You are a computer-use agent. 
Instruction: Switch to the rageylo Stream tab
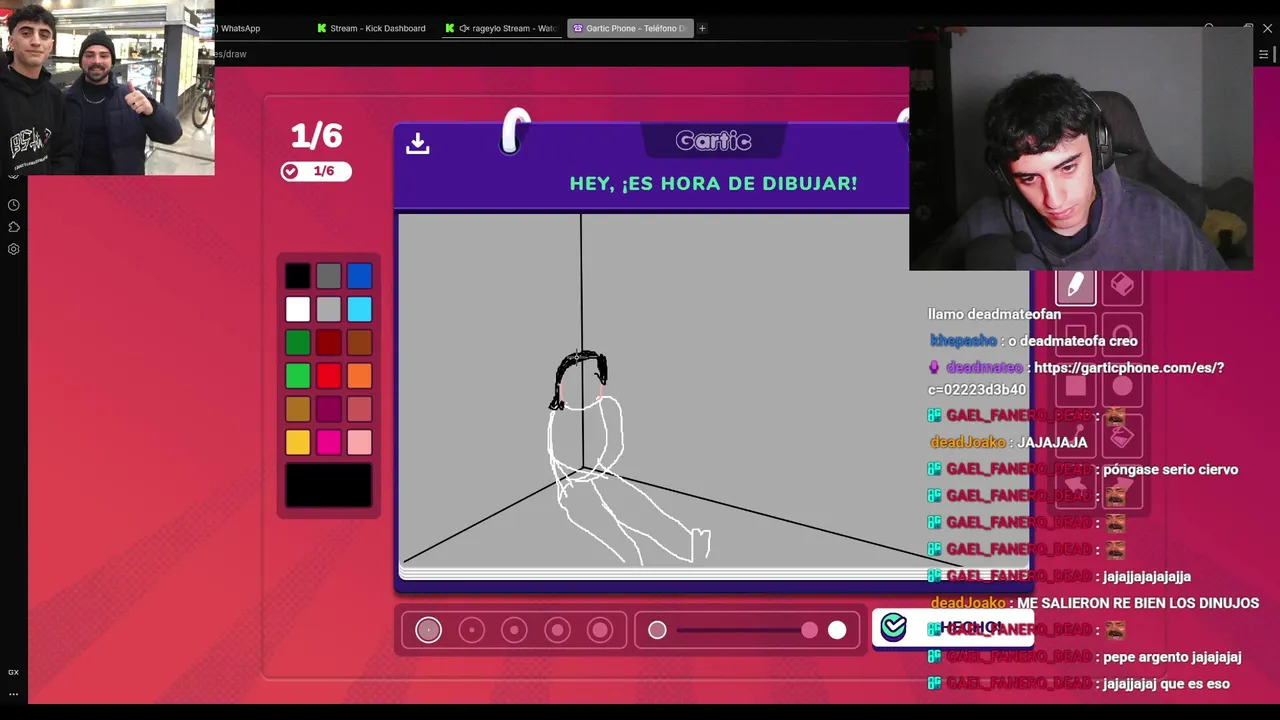[502, 28]
